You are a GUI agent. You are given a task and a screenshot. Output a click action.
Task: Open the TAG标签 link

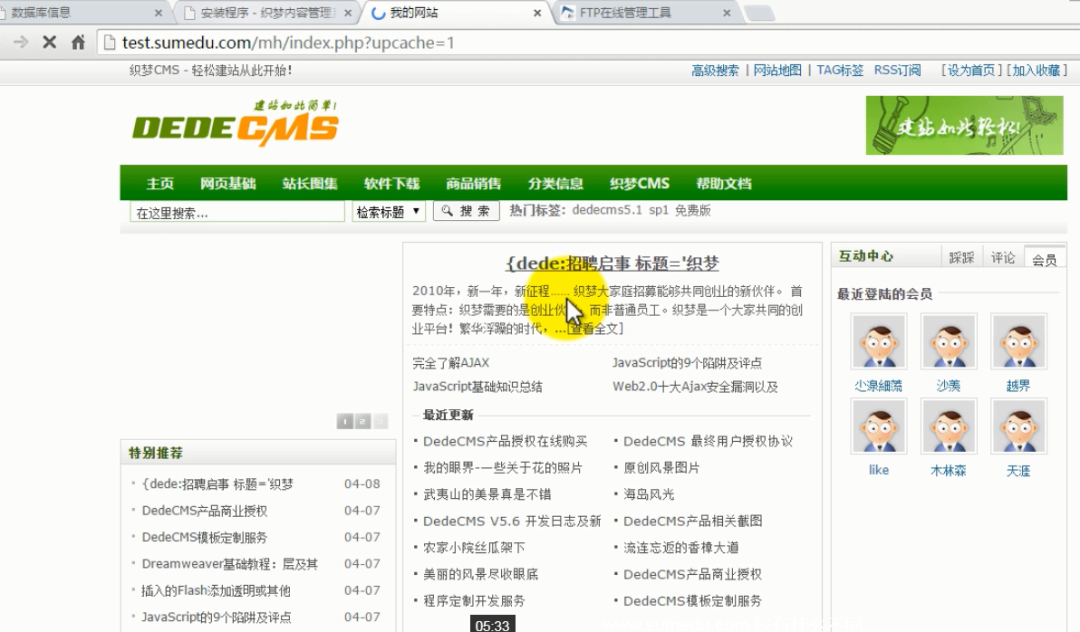pyautogui.click(x=840, y=70)
